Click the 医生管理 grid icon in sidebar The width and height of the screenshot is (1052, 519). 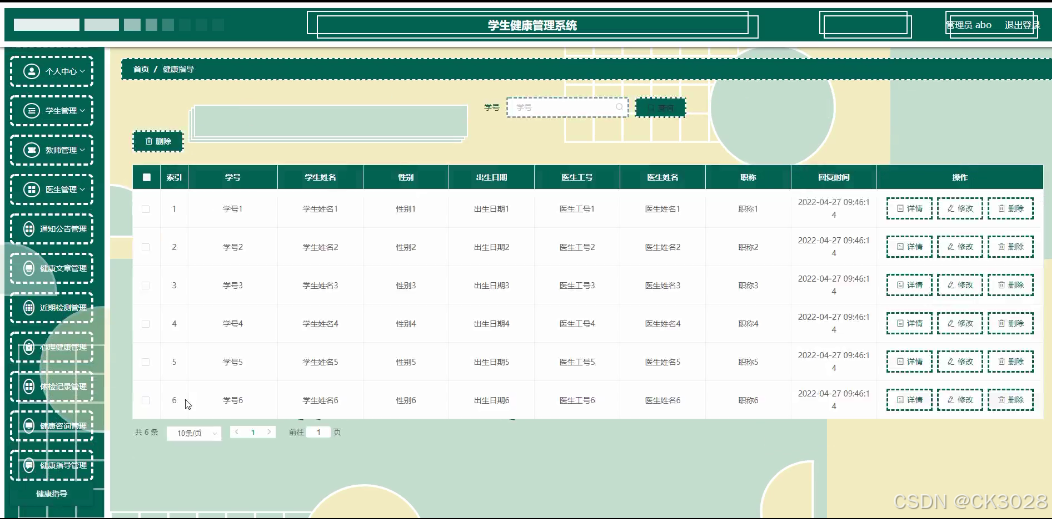pyautogui.click(x=31, y=190)
